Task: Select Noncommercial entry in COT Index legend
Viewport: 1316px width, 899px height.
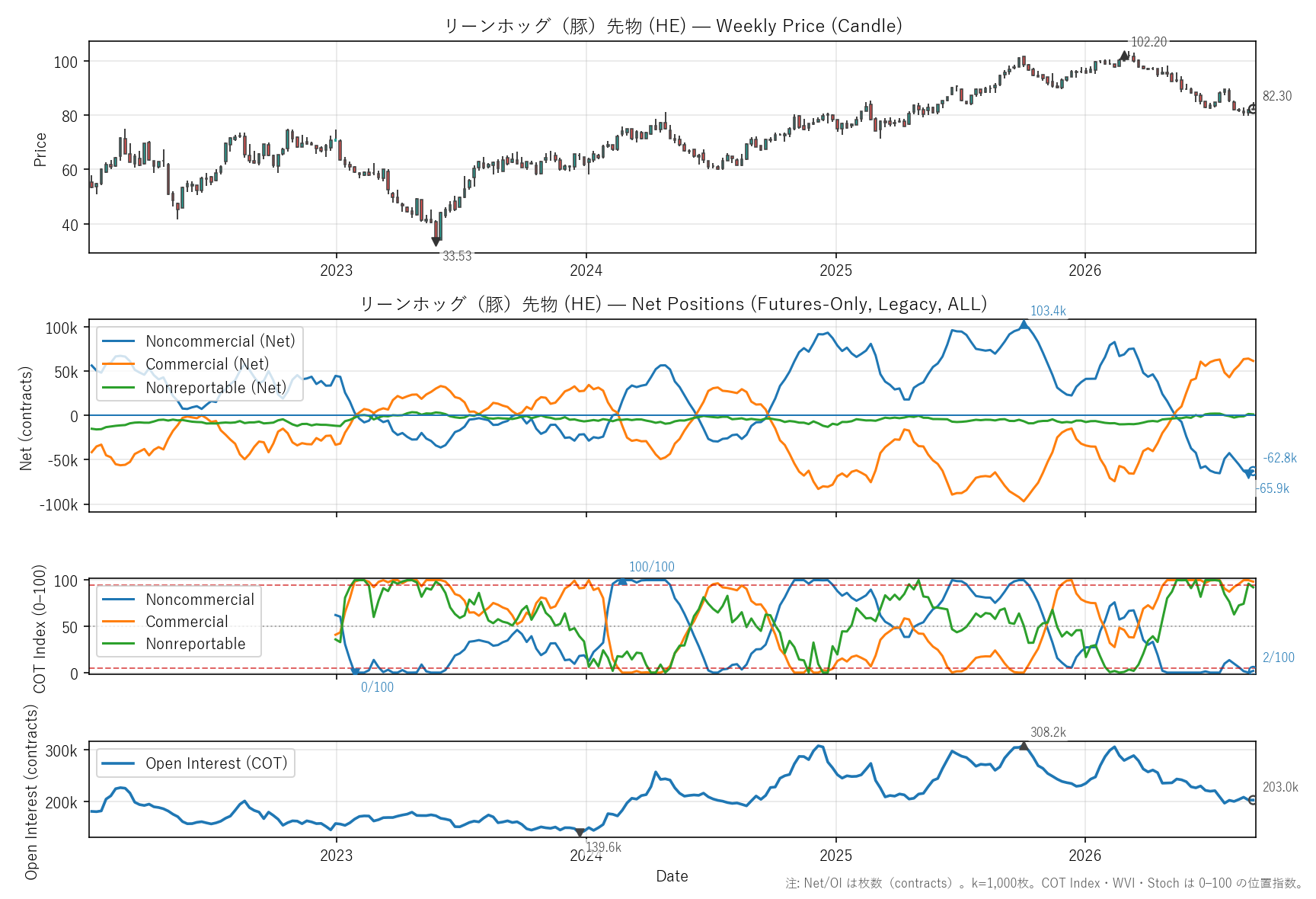Action: click(178, 600)
